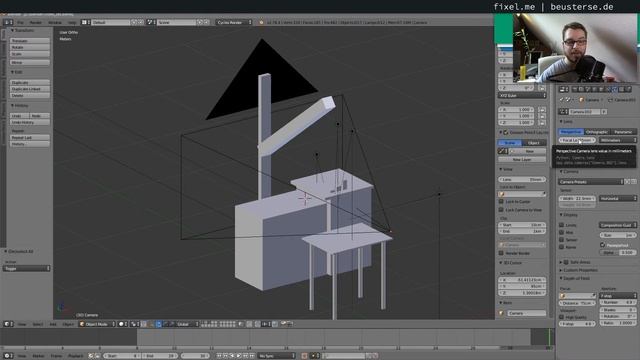
Task: Open the XYZ Euler rotation mode dropdown
Action: 522,96
